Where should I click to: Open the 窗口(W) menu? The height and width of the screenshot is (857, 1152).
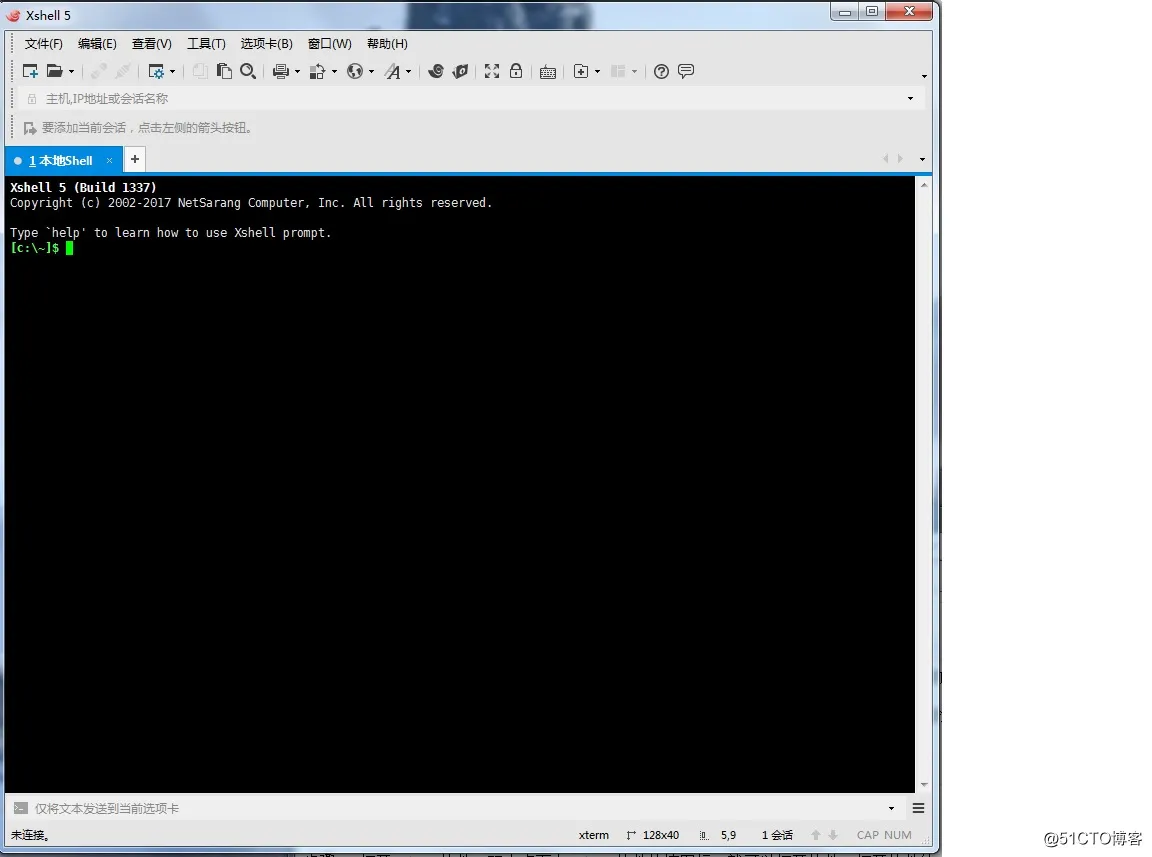click(329, 44)
